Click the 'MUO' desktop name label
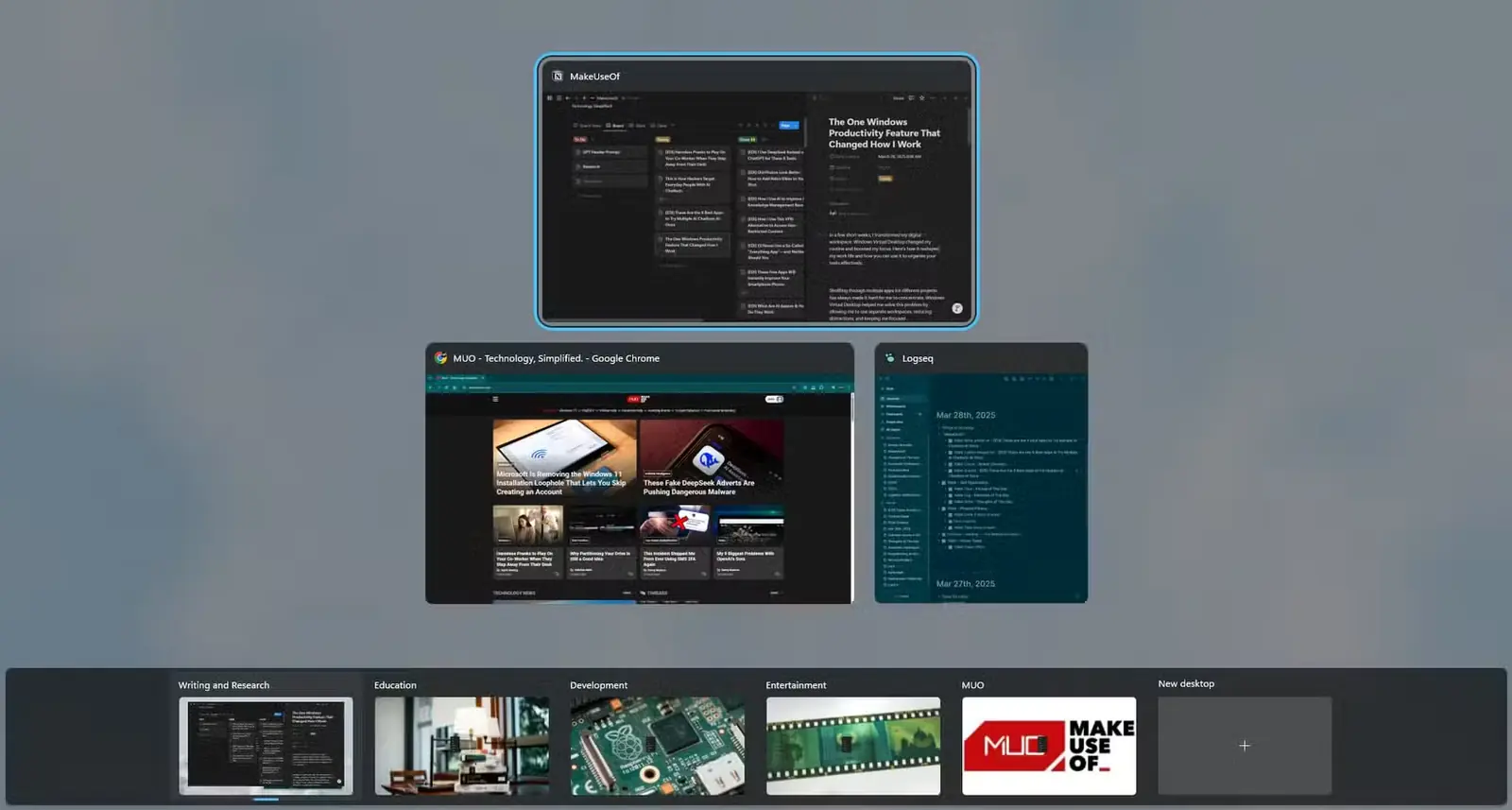Screen dimensions: 1512x810 (x=972, y=685)
